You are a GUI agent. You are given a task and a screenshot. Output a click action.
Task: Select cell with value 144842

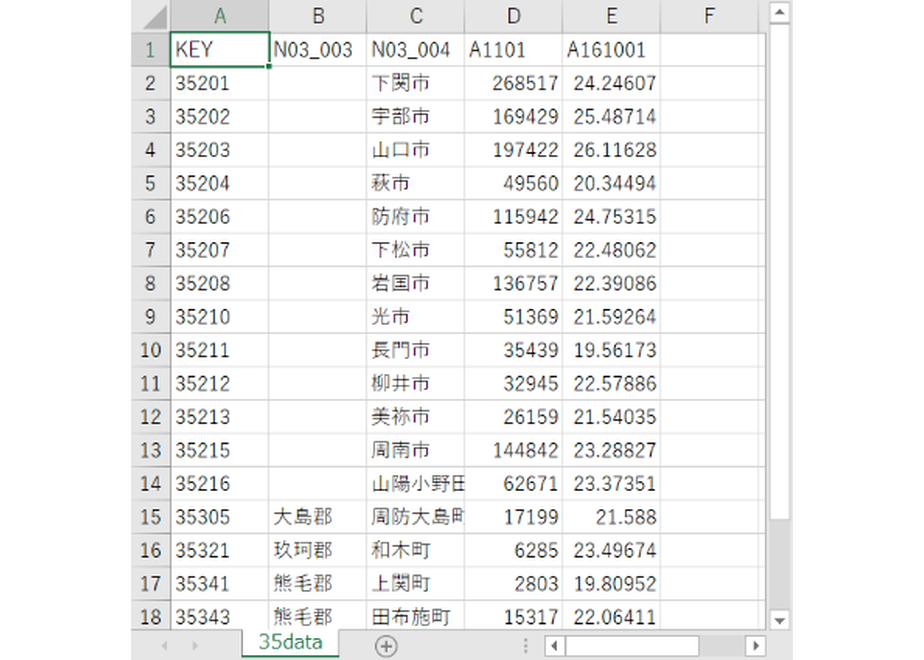coord(513,450)
